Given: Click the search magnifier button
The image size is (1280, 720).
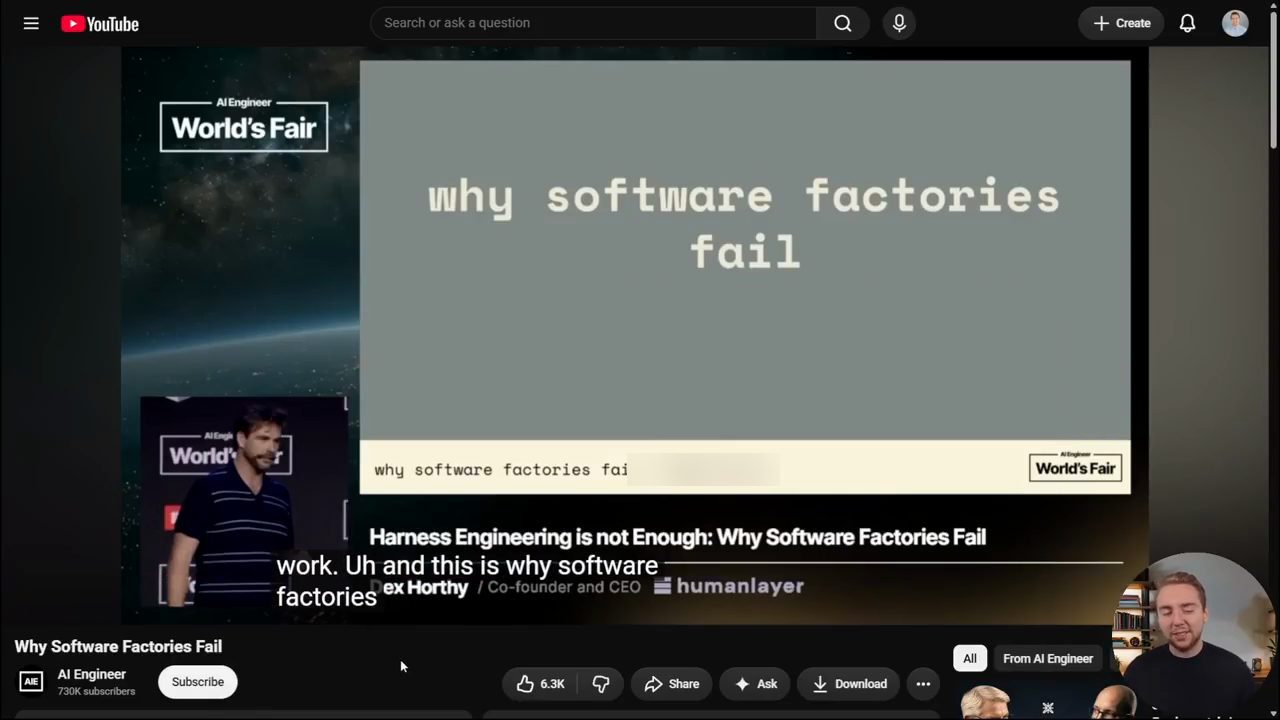Looking at the screenshot, I should coord(843,23).
